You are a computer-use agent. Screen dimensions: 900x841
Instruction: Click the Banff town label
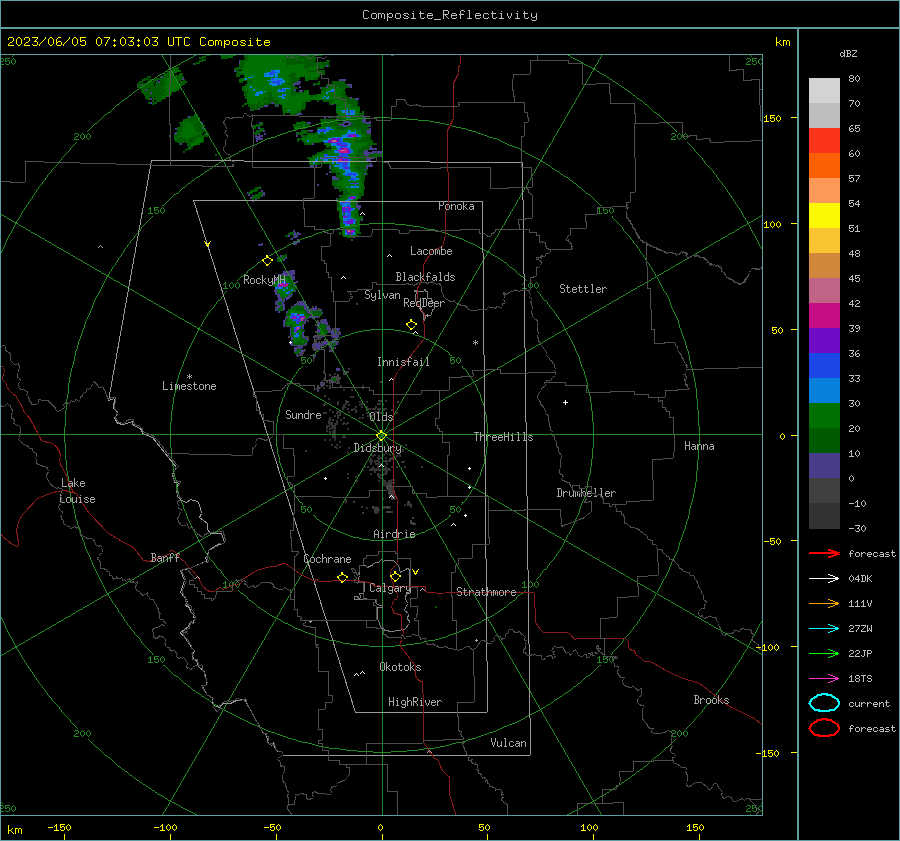pyautogui.click(x=165, y=557)
